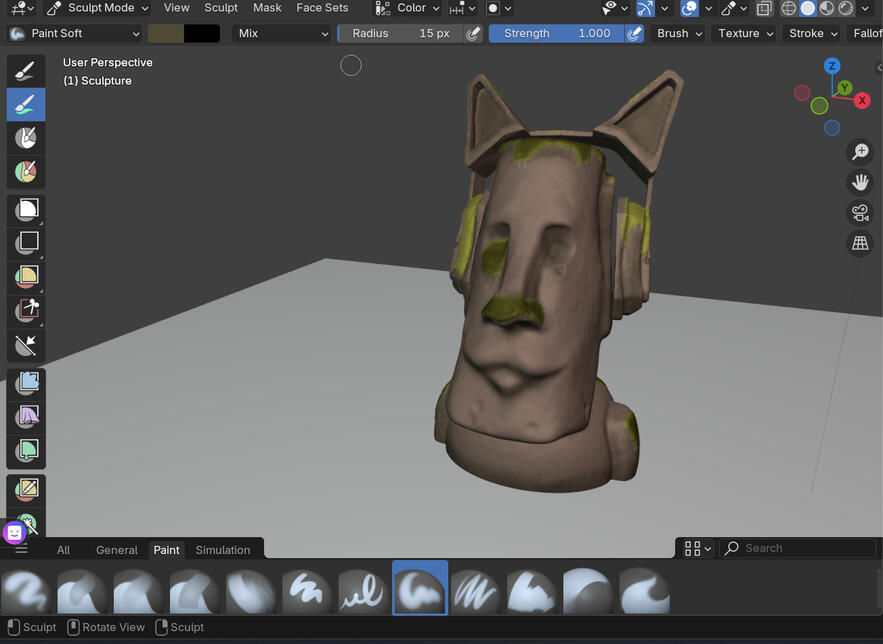Click the red X axis on gizmo

(861, 100)
